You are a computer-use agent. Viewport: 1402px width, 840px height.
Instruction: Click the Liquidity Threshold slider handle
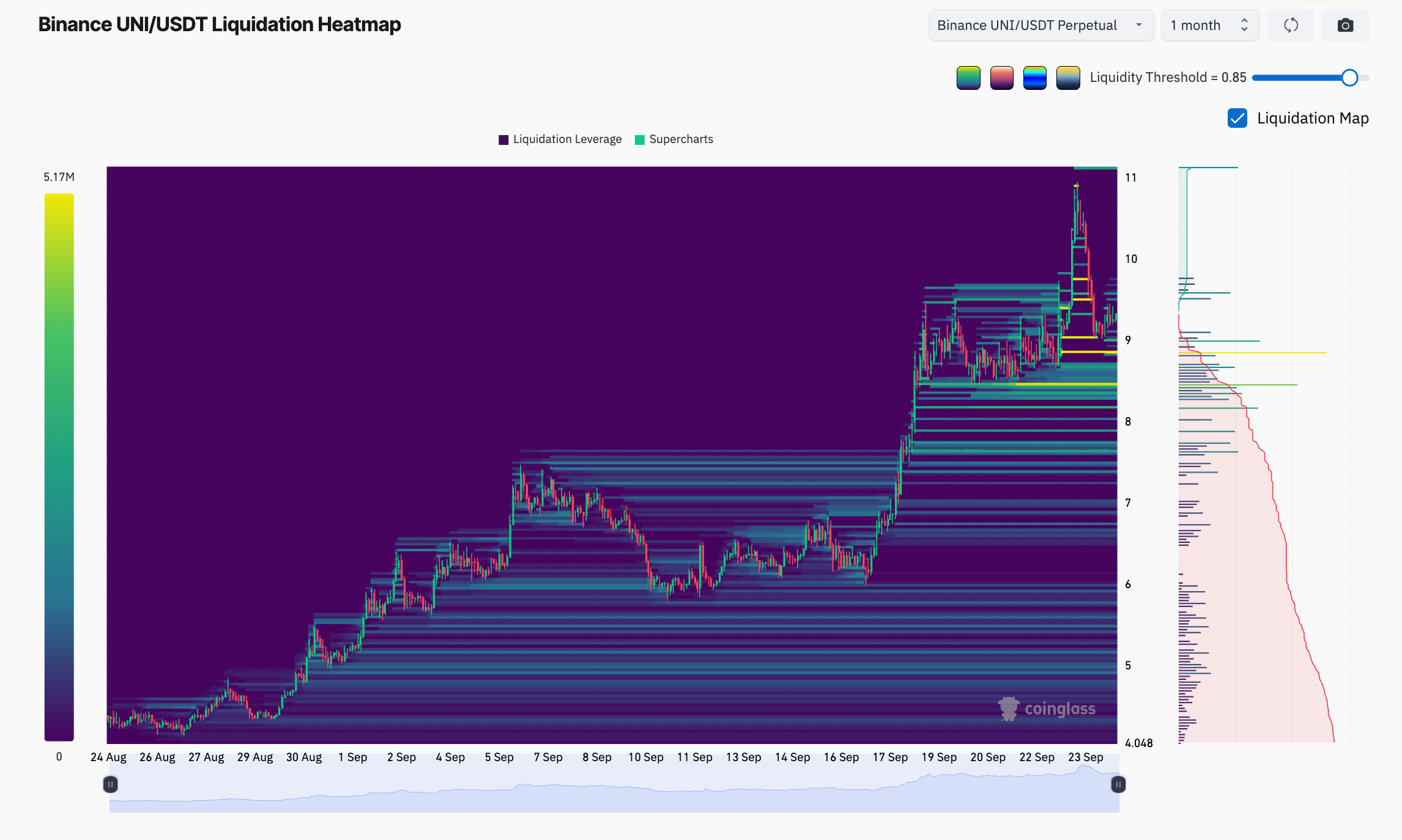(1349, 78)
